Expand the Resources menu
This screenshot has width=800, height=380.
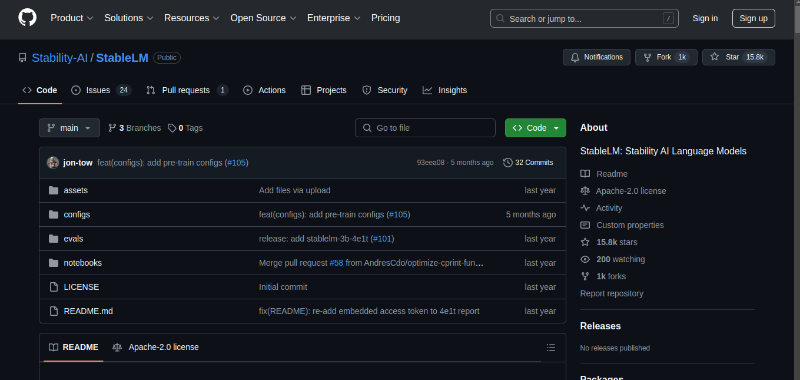pyautogui.click(x=191, y=18)
